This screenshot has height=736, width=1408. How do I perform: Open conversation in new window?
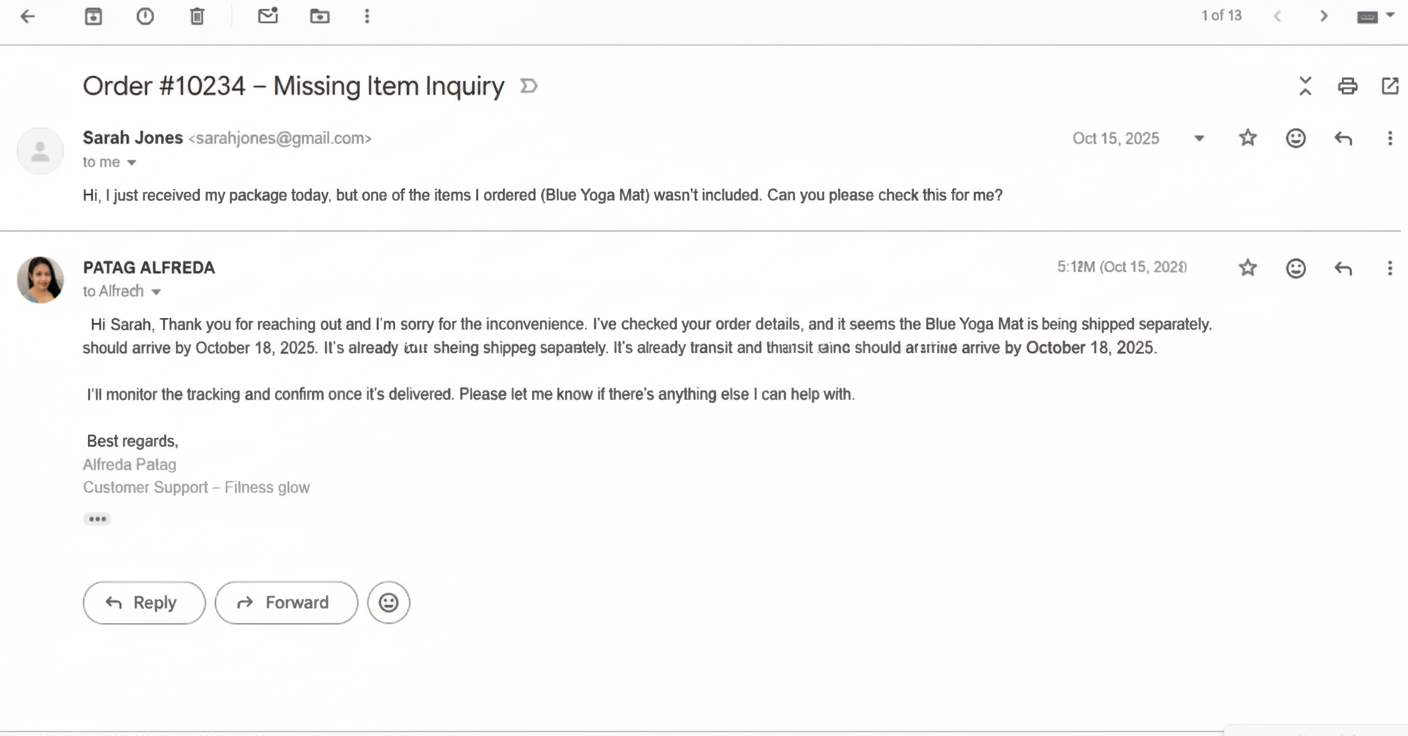point(1390,86)
